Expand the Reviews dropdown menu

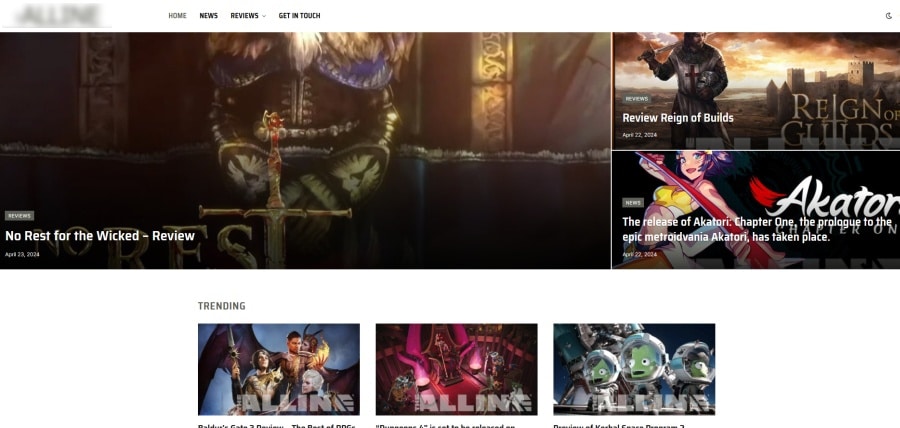(248, 16)
